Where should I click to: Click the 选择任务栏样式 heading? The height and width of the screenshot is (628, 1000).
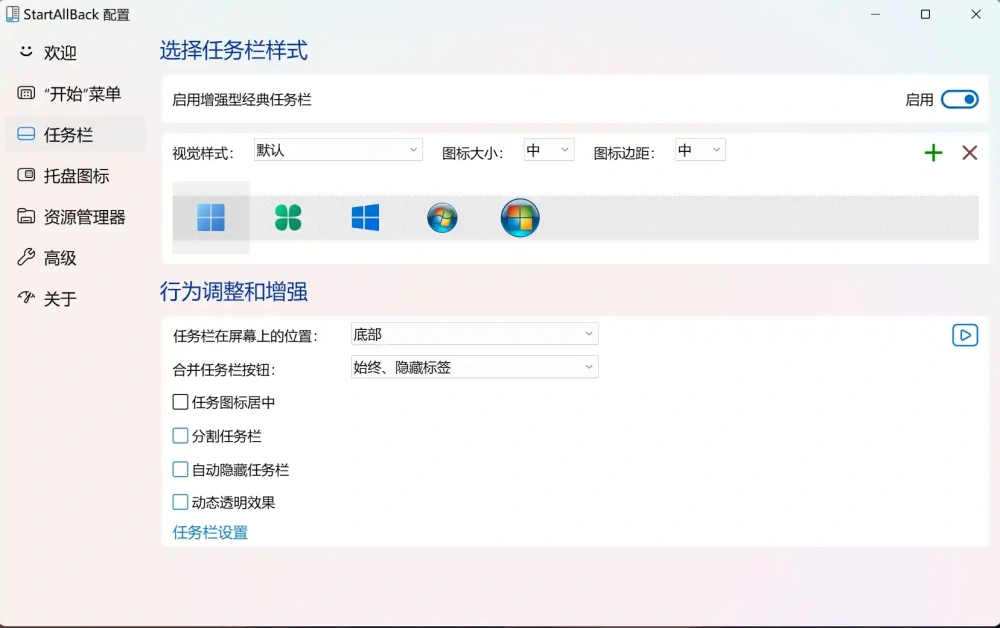[233, 50]
